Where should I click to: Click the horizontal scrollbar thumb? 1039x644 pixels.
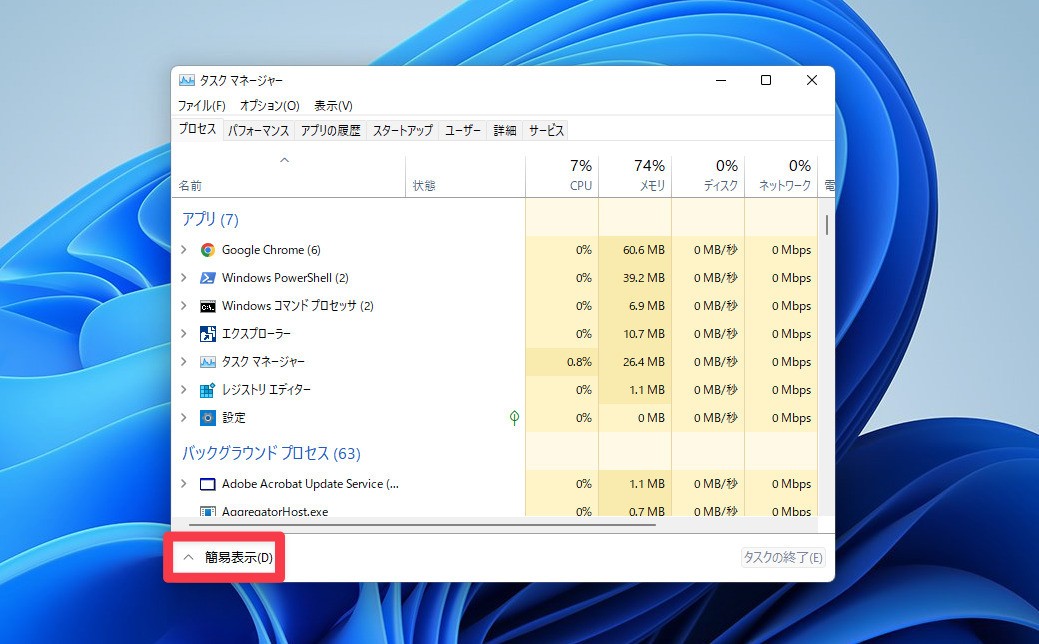click(x=422, y=524)
